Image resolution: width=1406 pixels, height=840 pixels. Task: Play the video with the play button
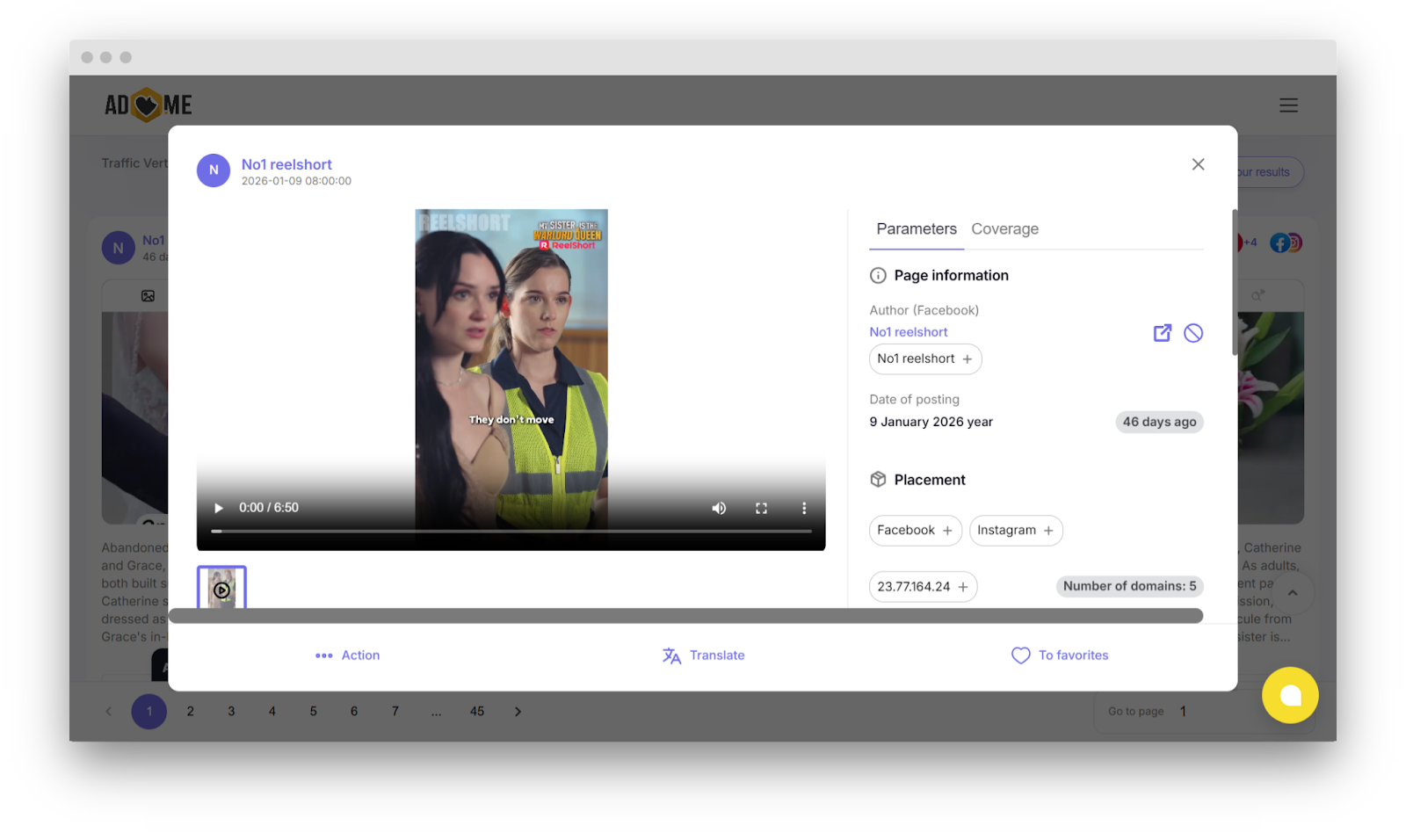click(x=218, y=508)
